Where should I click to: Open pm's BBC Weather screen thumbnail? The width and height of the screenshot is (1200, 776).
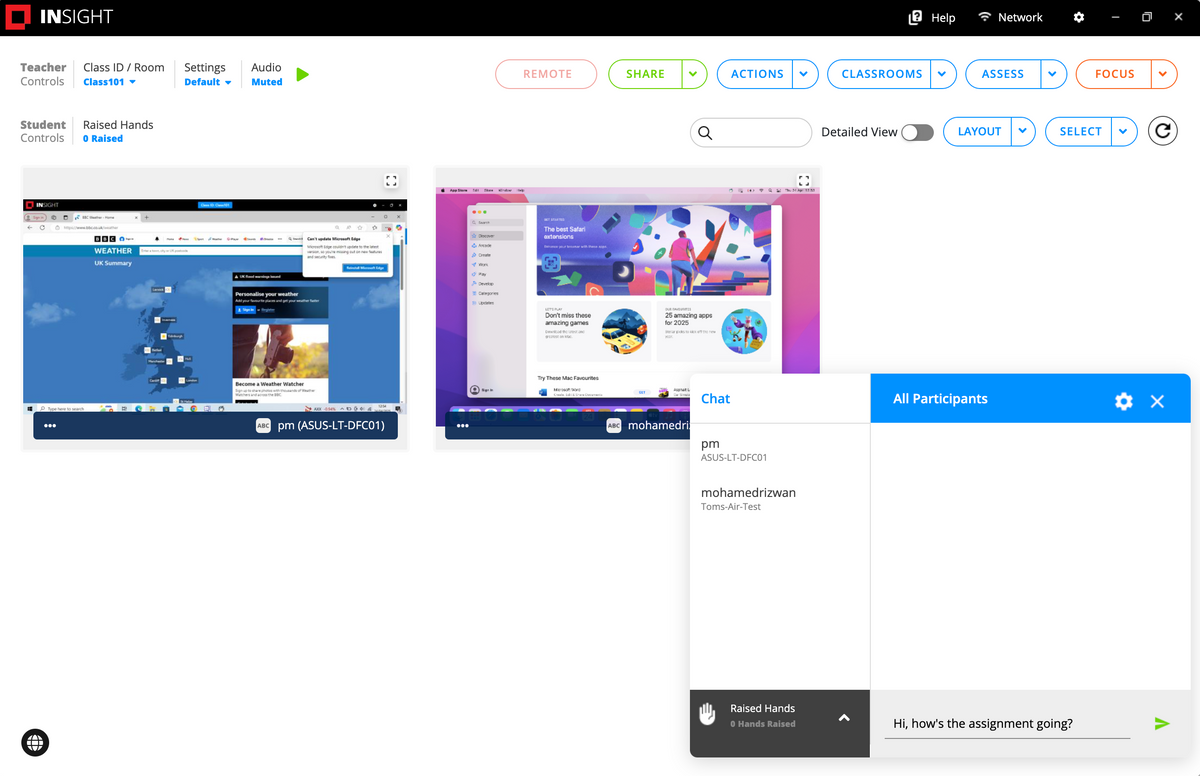click(x=215, y=306)
